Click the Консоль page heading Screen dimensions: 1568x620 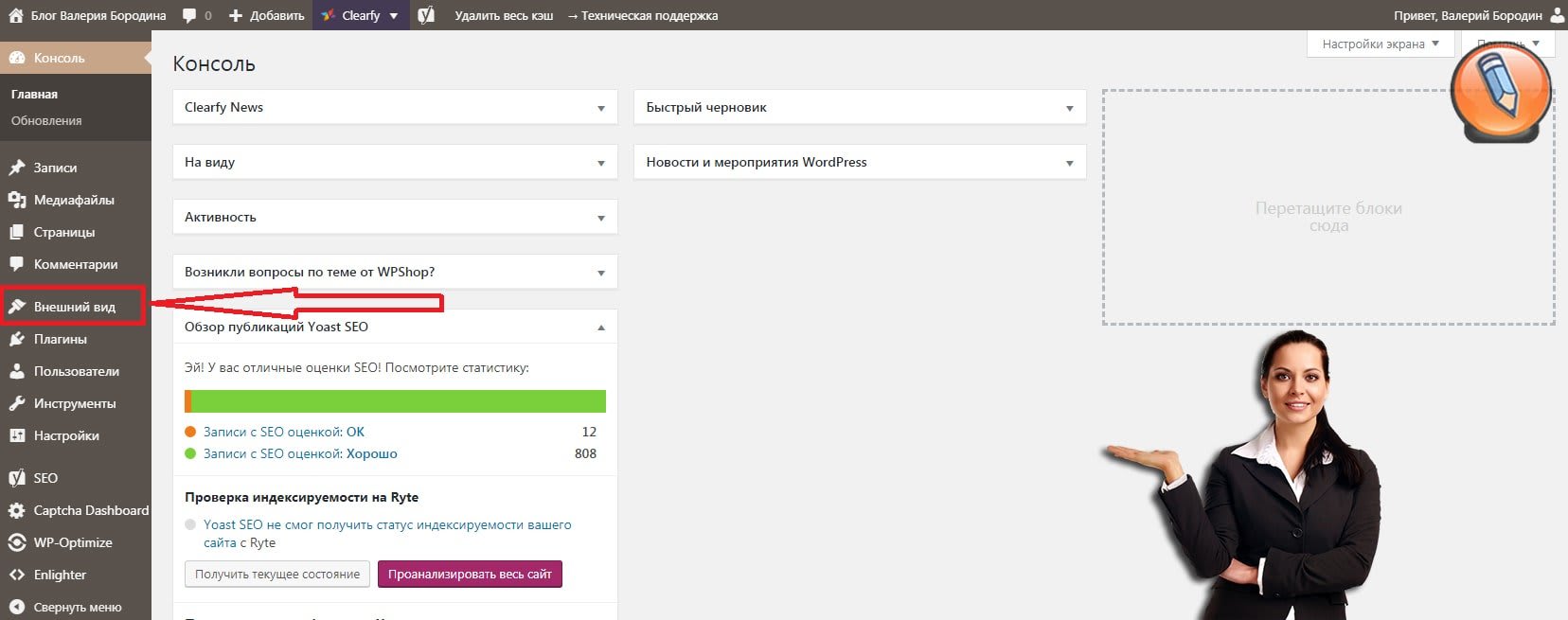(214, 64)
